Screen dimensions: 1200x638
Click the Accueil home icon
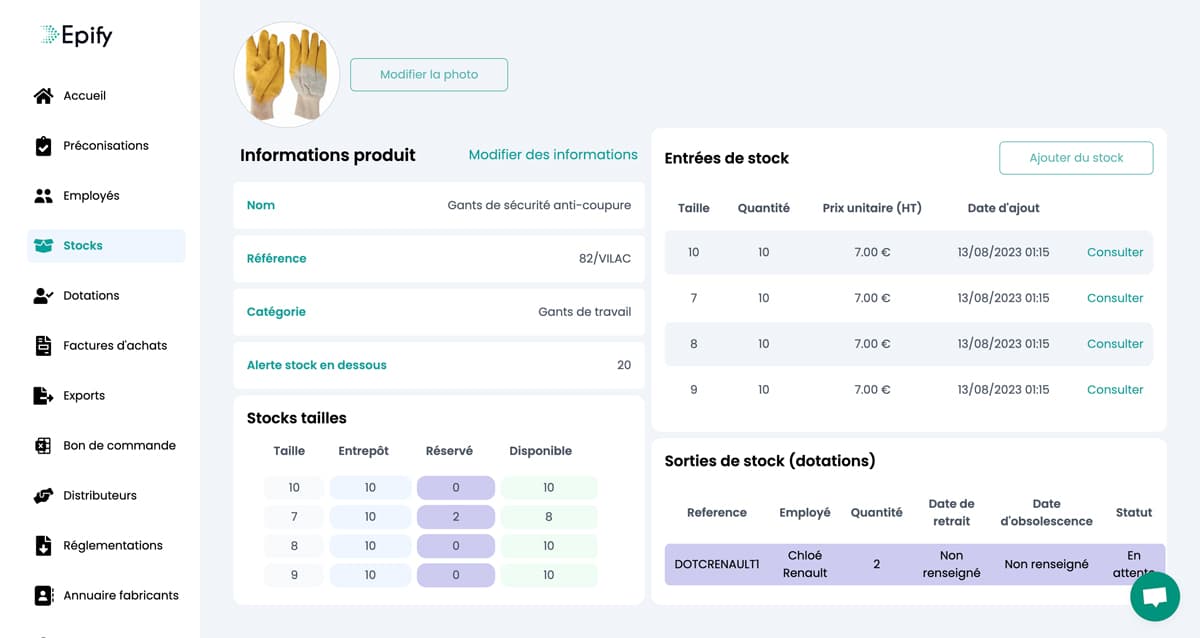coord(43,96)
